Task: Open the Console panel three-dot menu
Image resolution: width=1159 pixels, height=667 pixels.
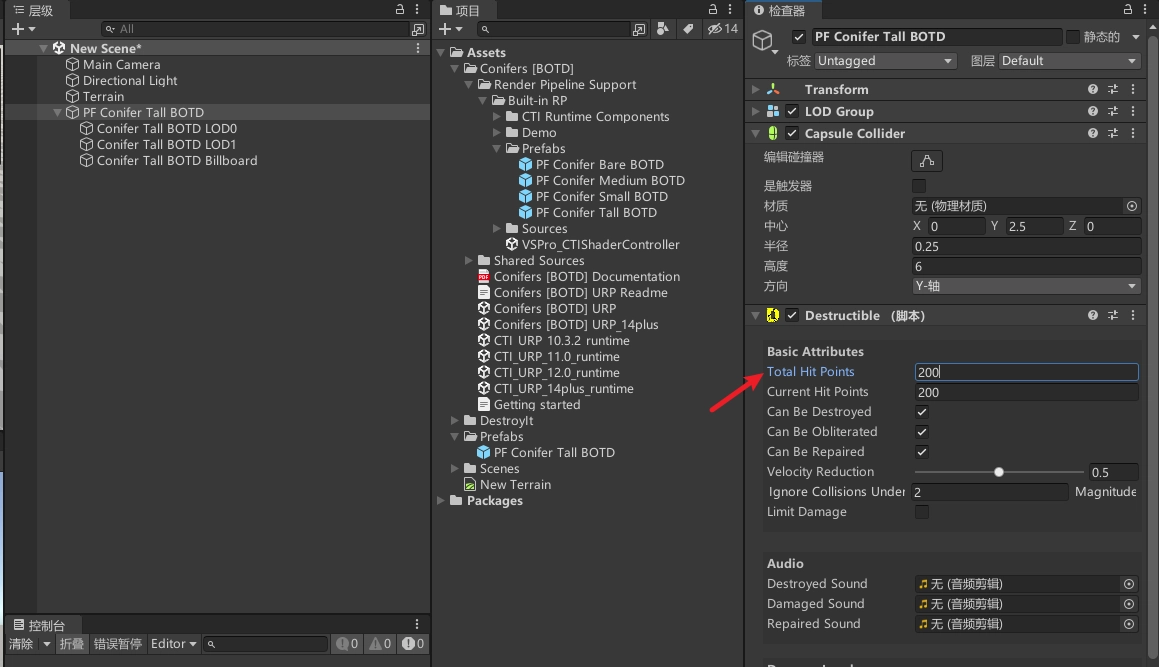Action: point(417,624)
